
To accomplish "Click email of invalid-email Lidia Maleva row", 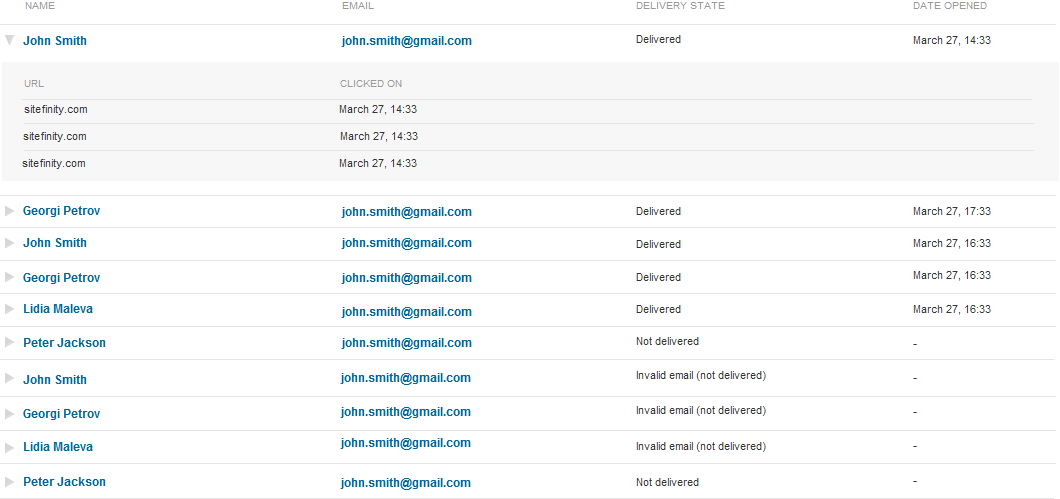I will pos(406,446).
